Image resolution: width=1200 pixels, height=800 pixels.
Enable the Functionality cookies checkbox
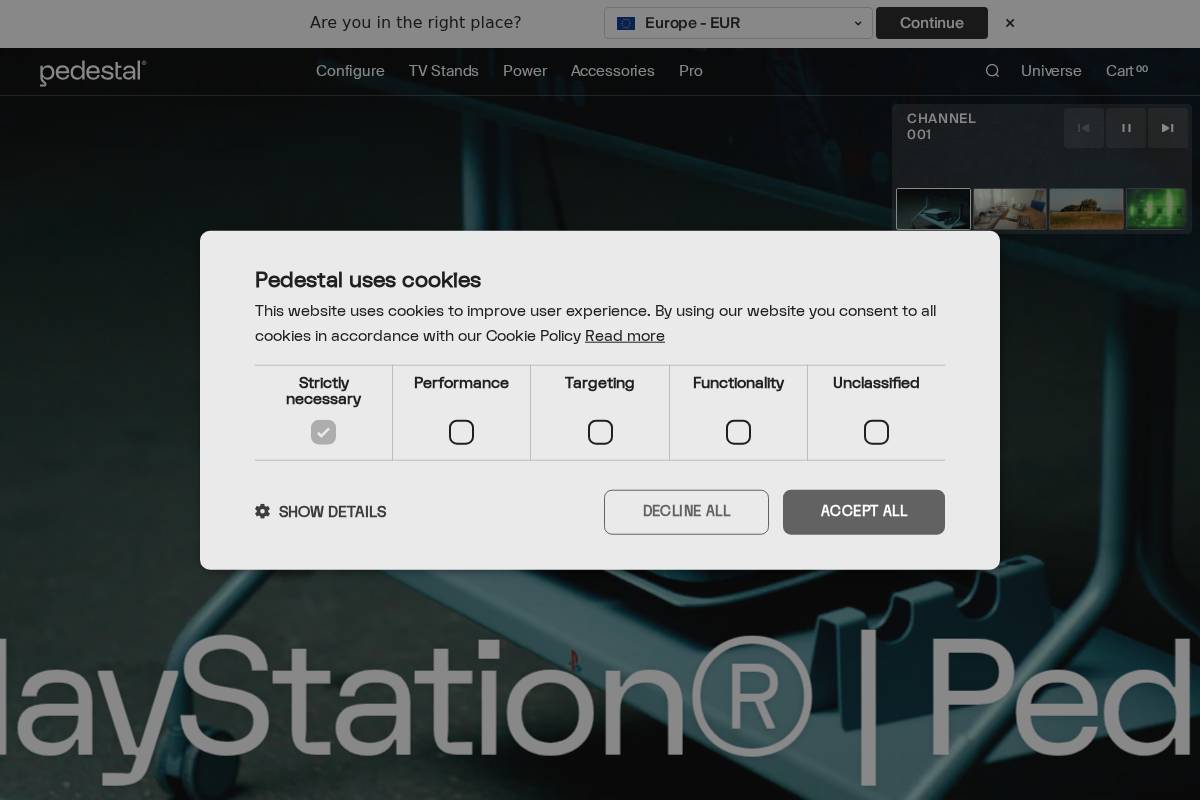pyautogui.click(x=738, y=432)
